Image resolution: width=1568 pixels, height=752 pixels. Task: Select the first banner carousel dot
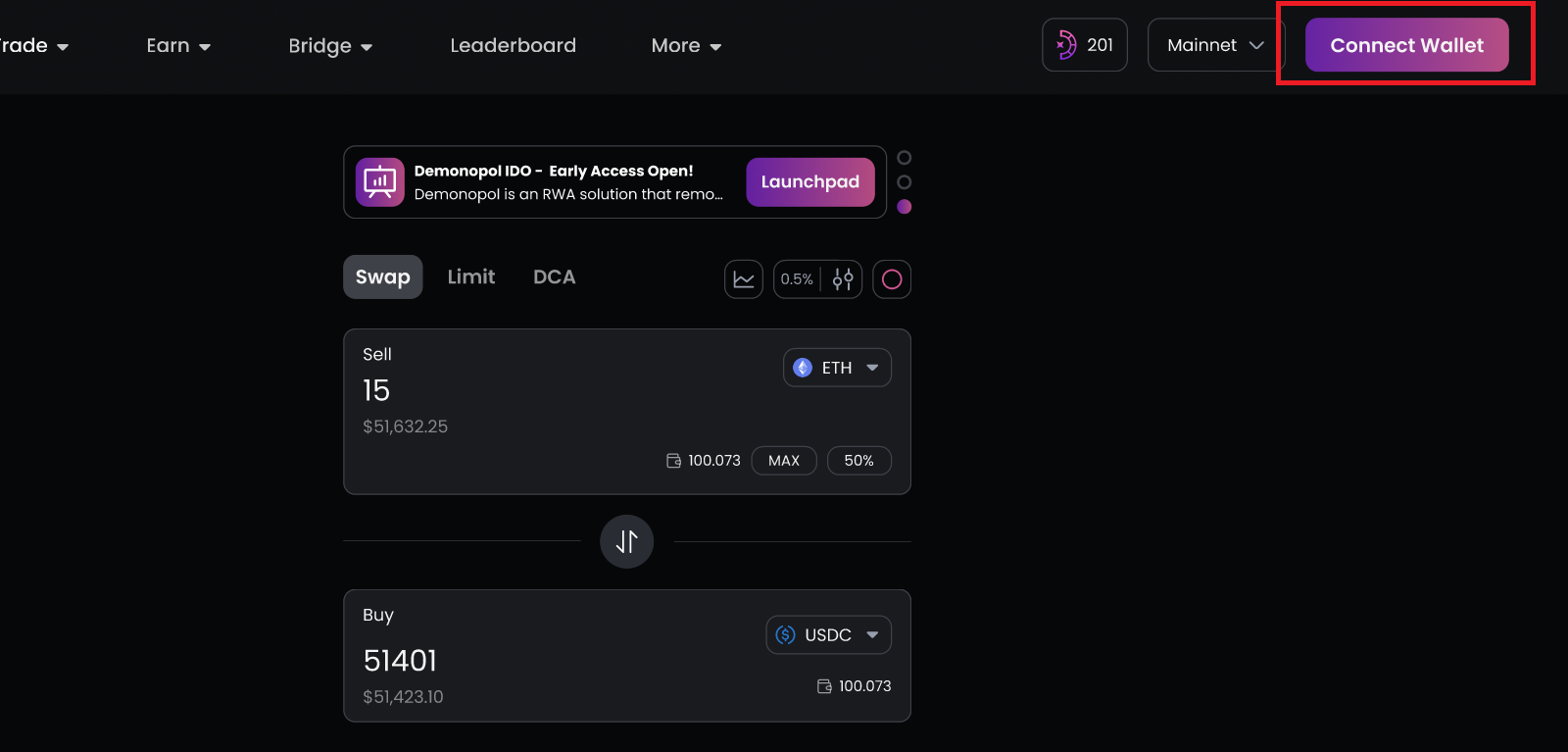905,158
